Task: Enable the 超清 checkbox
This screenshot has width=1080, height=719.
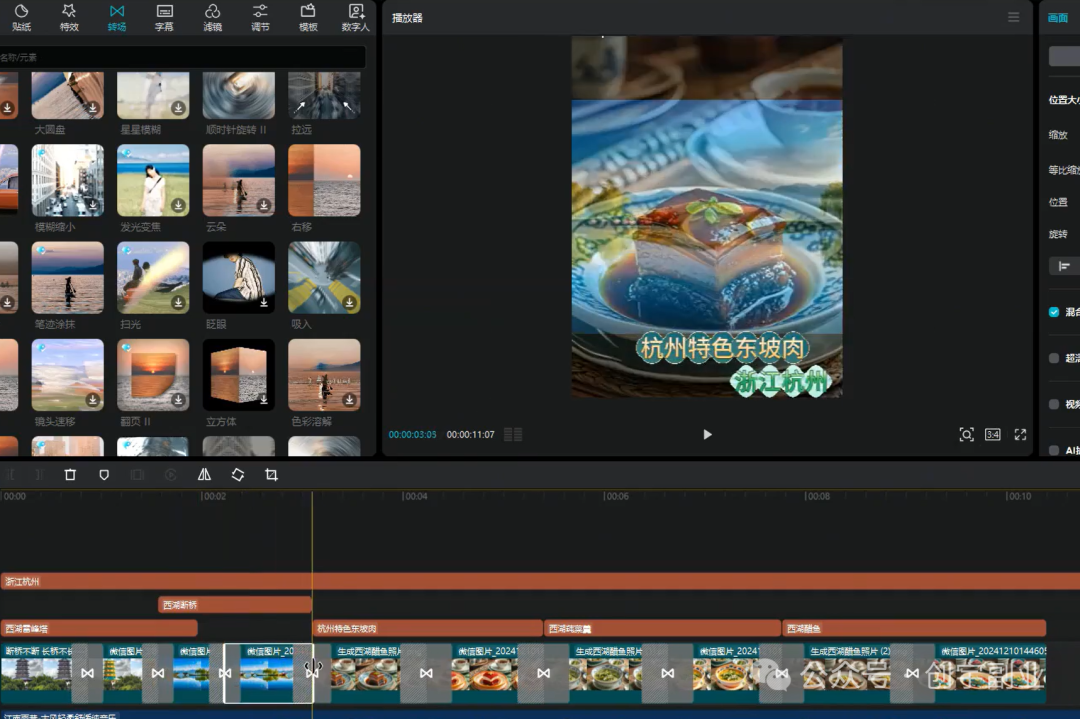Action: [1054, 358]
